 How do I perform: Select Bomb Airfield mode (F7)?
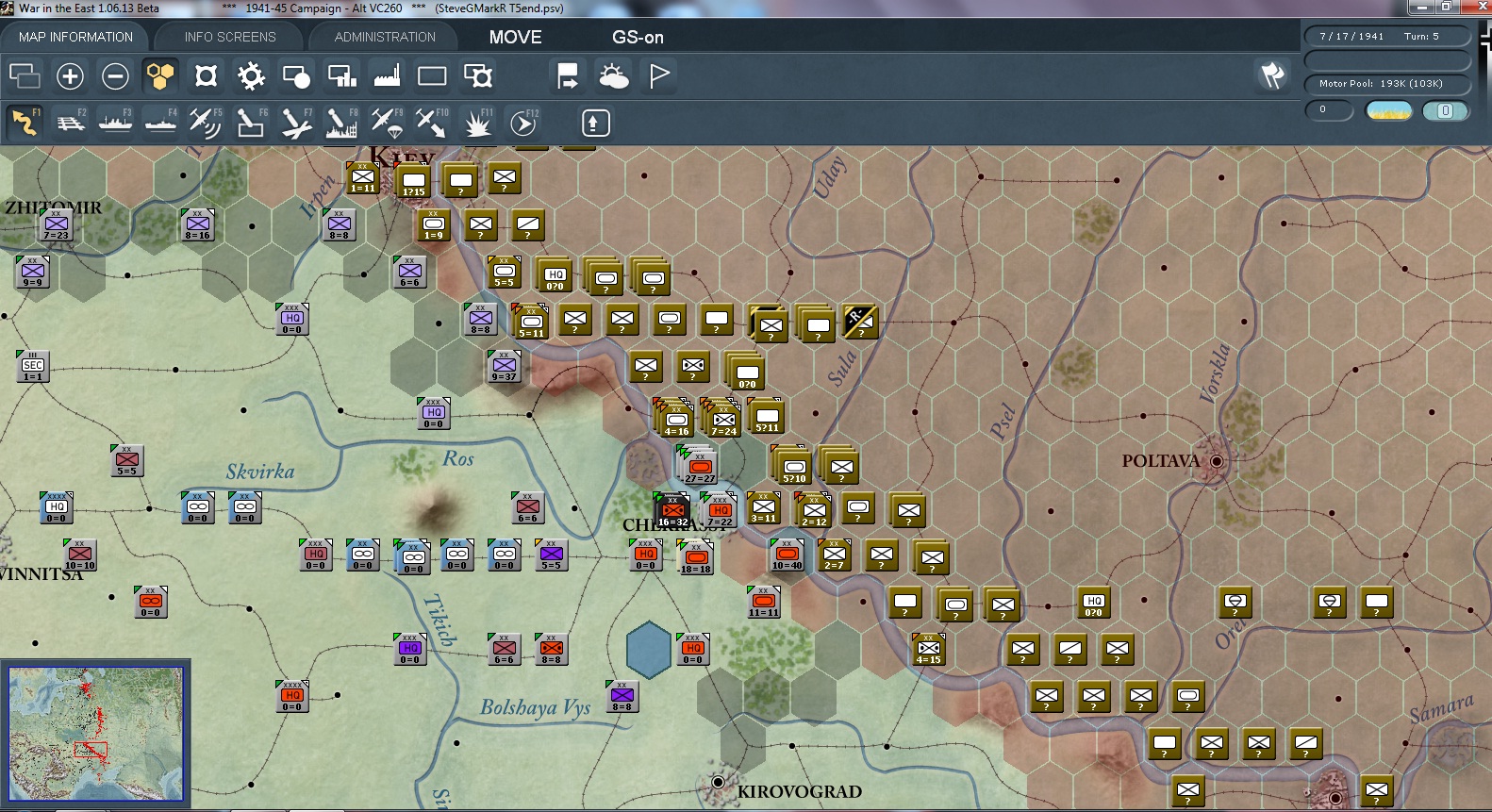296,123
